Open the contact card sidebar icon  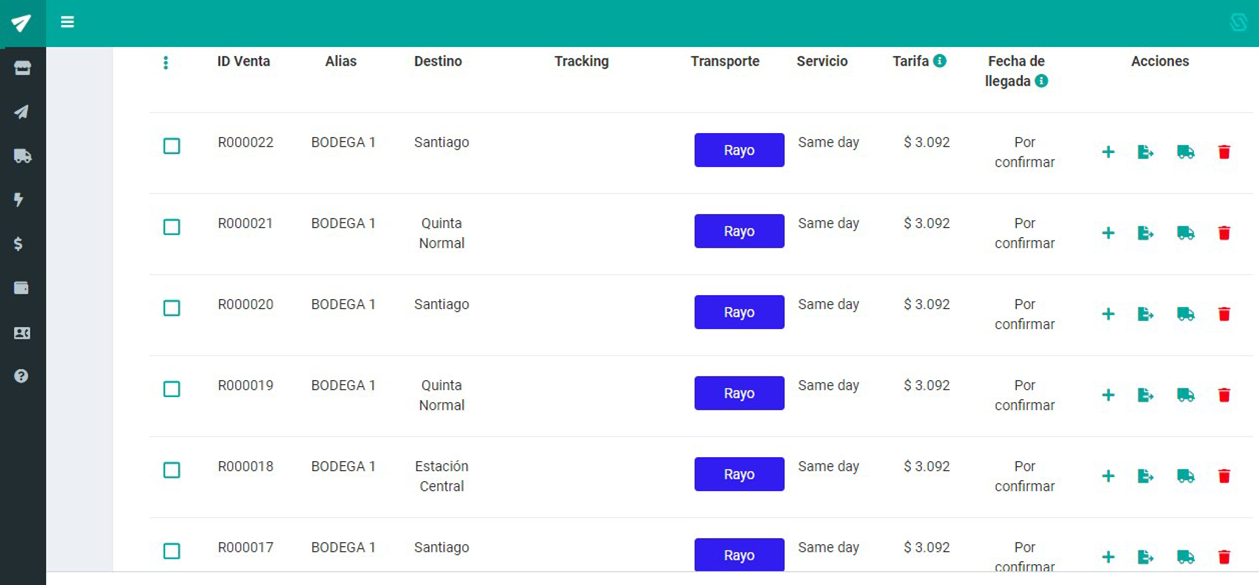click(21, 333)
